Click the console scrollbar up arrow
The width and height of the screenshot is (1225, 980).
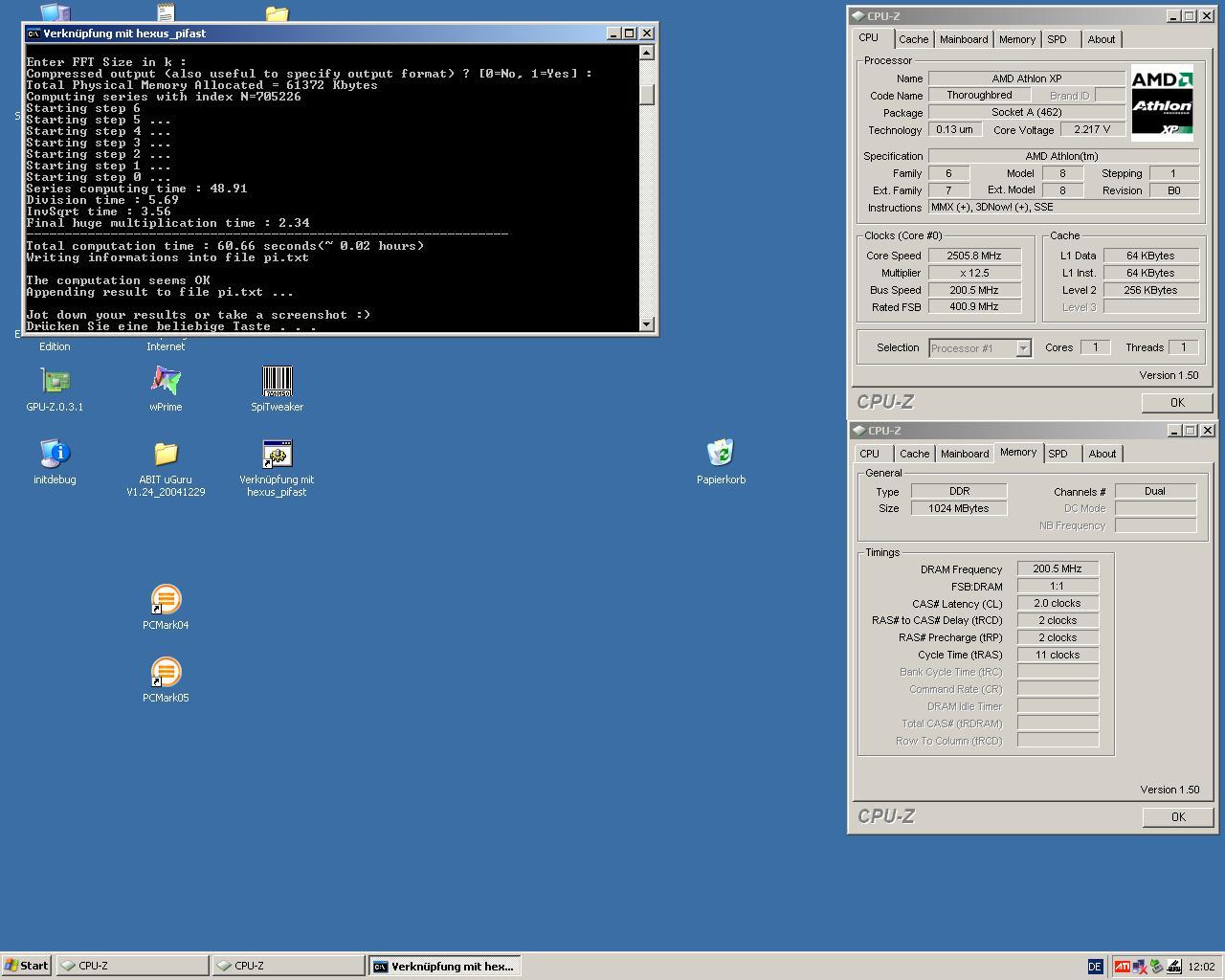[647, 53]
